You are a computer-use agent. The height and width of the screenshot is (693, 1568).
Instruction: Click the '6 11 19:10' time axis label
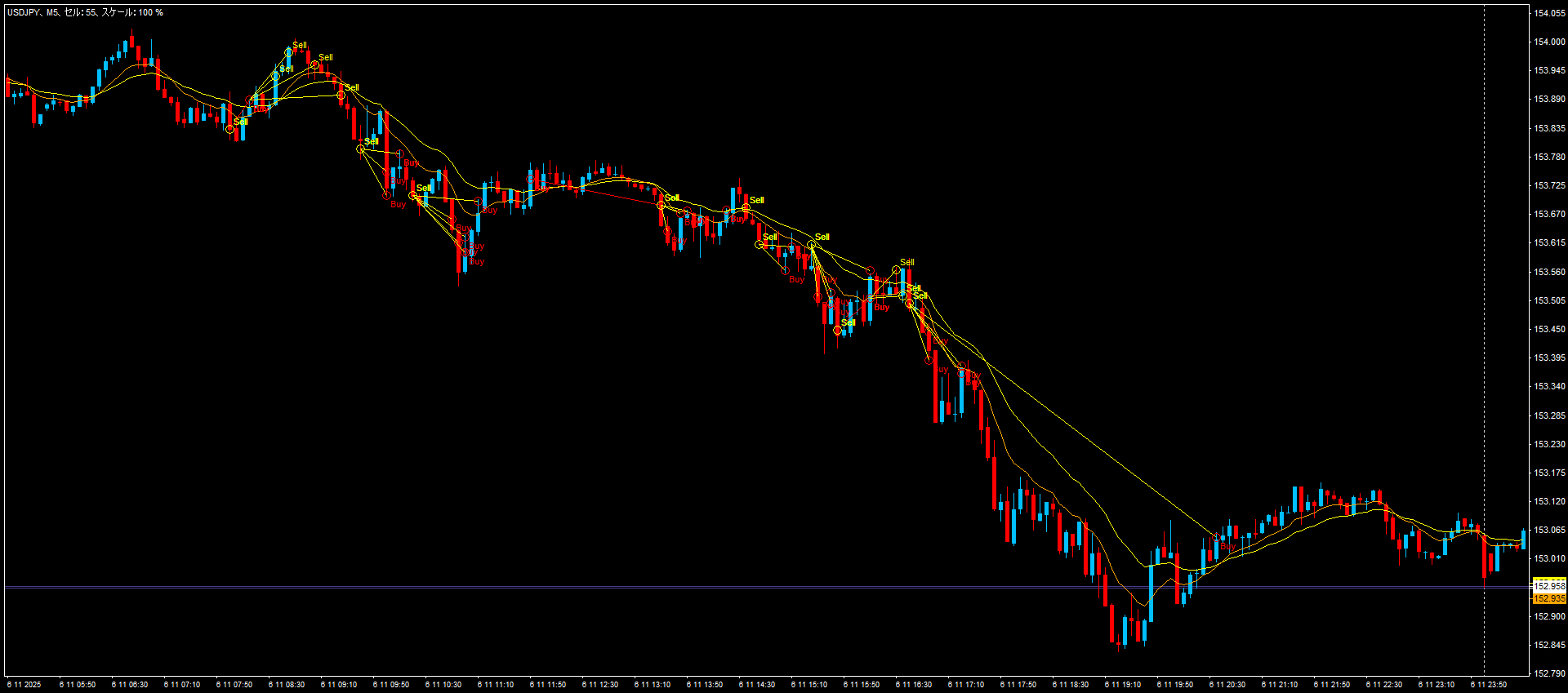click(1123, 685)
